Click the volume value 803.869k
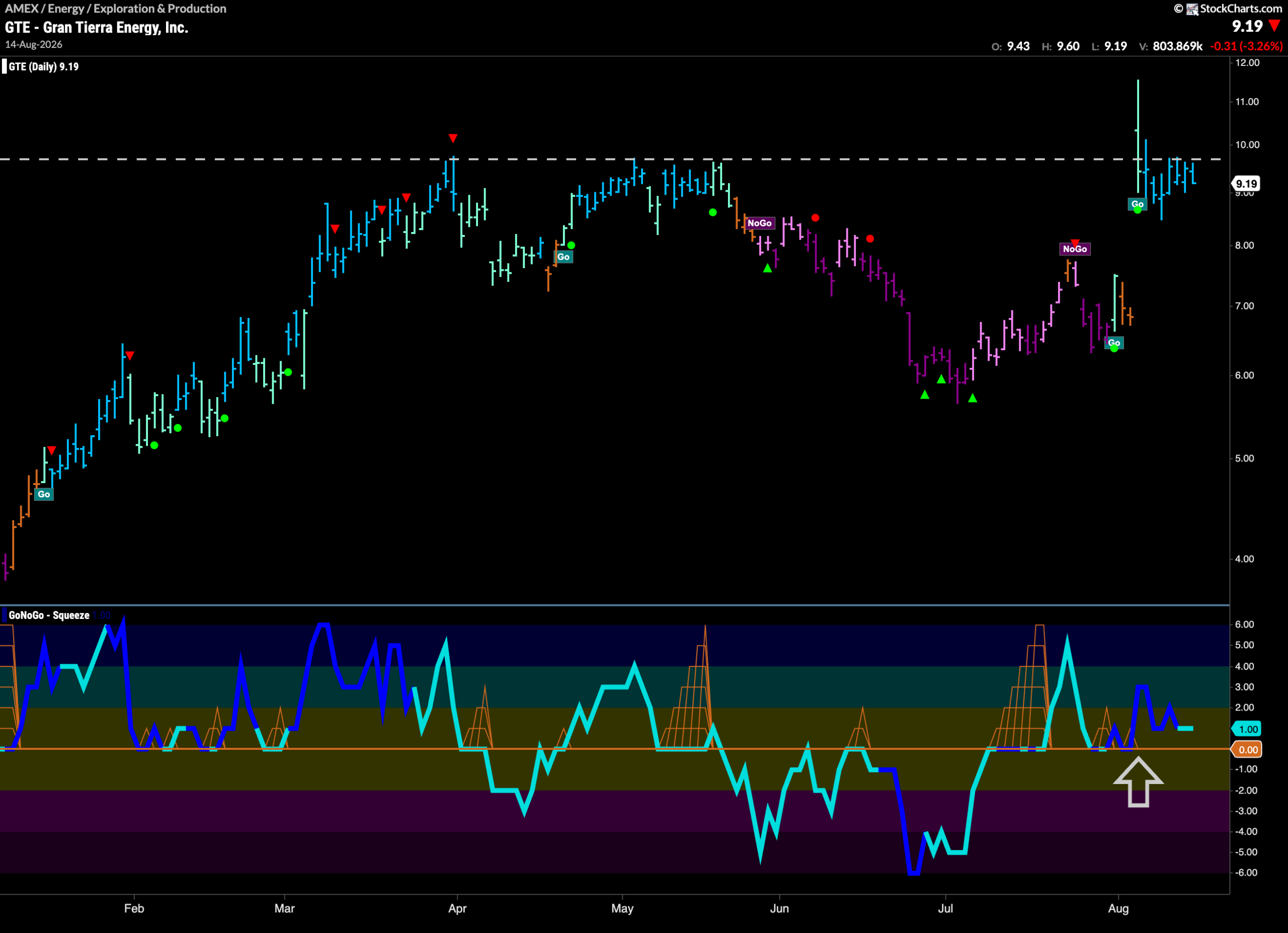The height and width of the screenshot is (933, 1288). click(x=1177, y=46)
